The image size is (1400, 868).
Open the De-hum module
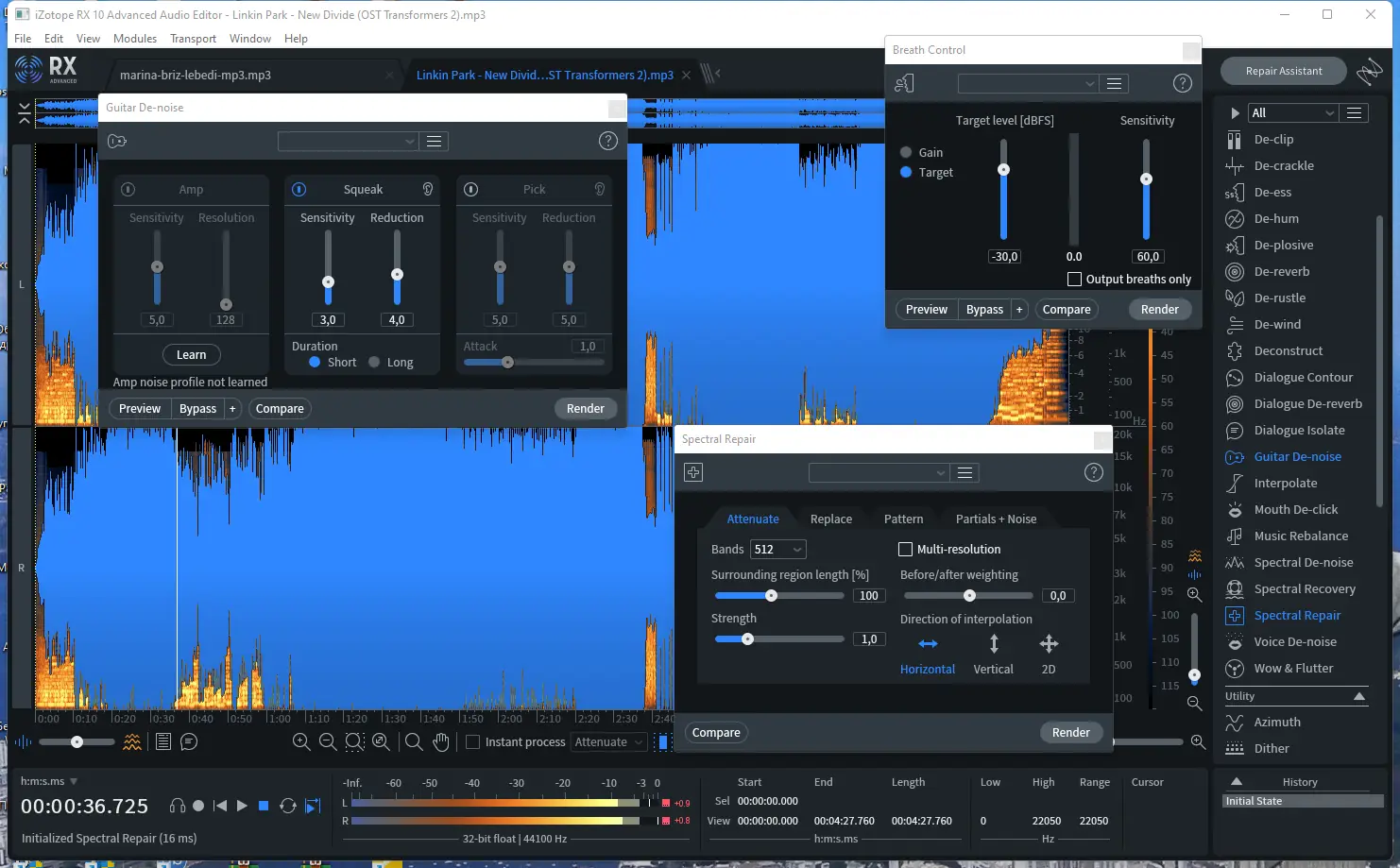(1275, 218)
